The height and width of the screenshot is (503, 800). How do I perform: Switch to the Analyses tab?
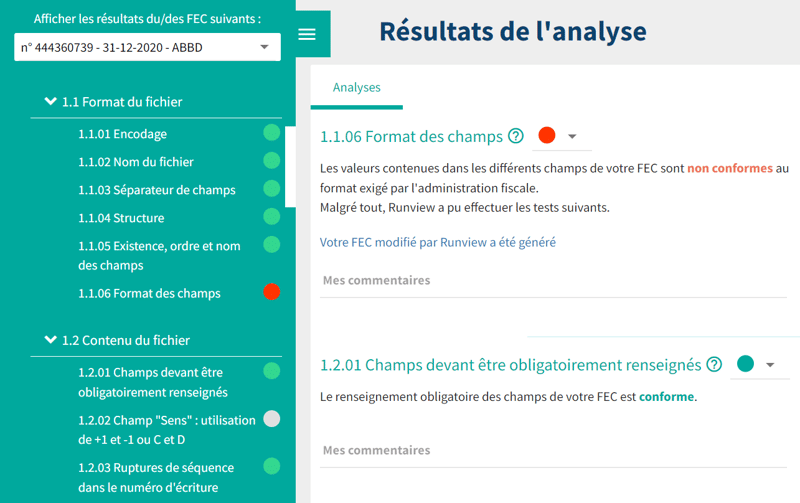[x=357, y=88]
